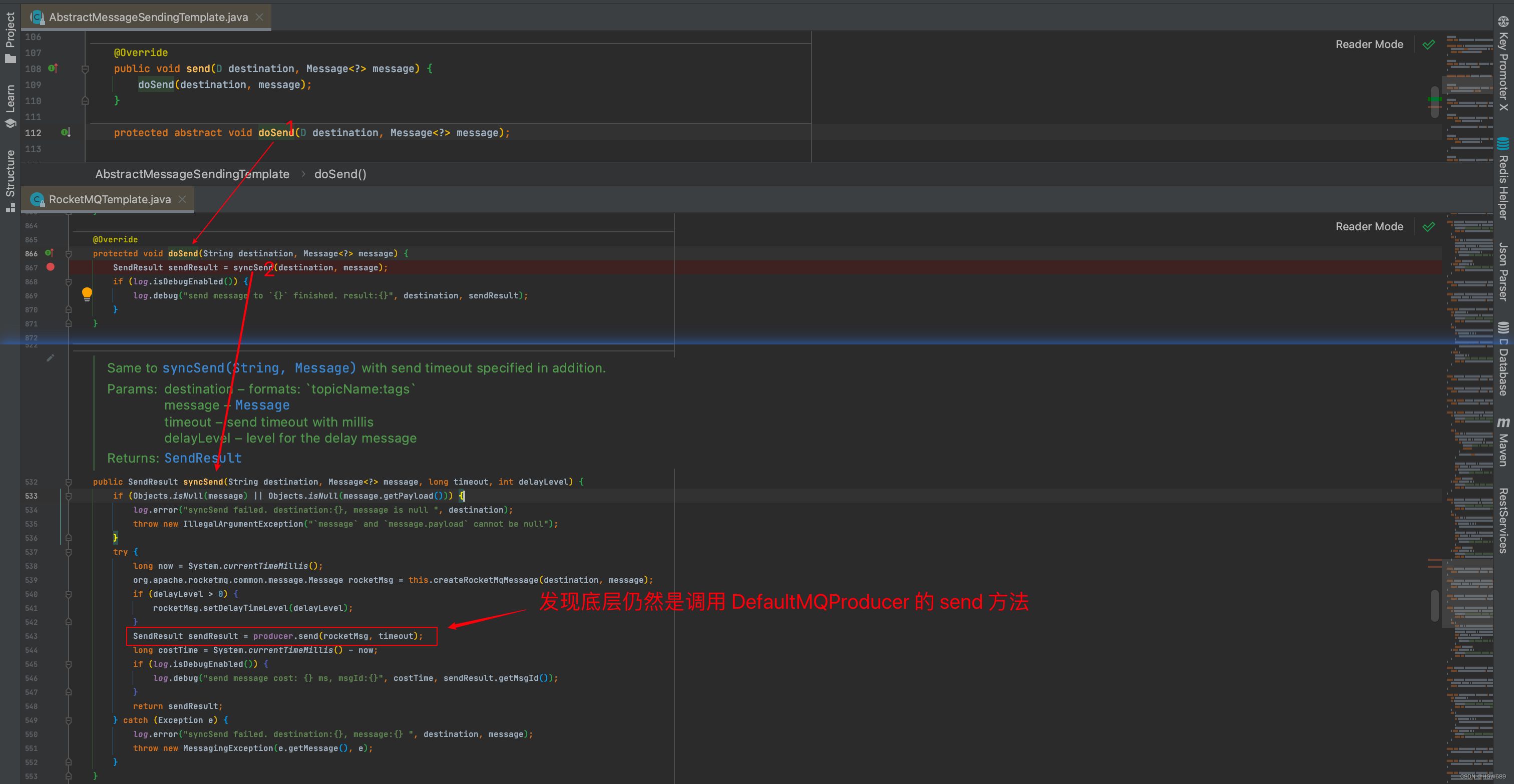1514x784 pixels.
Task: Click the lower editor code minimap
Action: pyautogui.click(x=1469, y=498)
